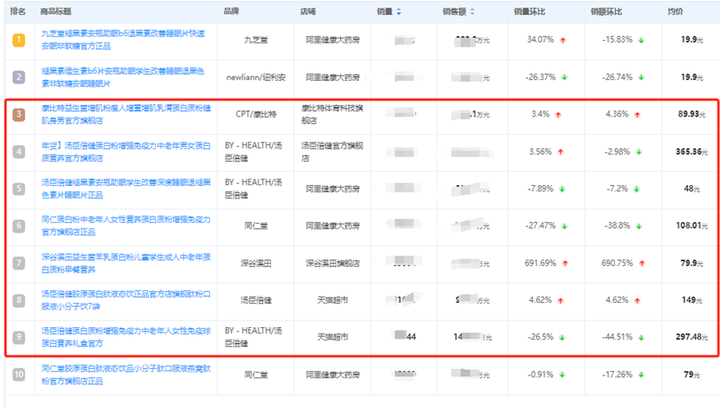Screen dimensions: 720x408
Task: Click the gray rank 7 badge
Action: [19, 263]
